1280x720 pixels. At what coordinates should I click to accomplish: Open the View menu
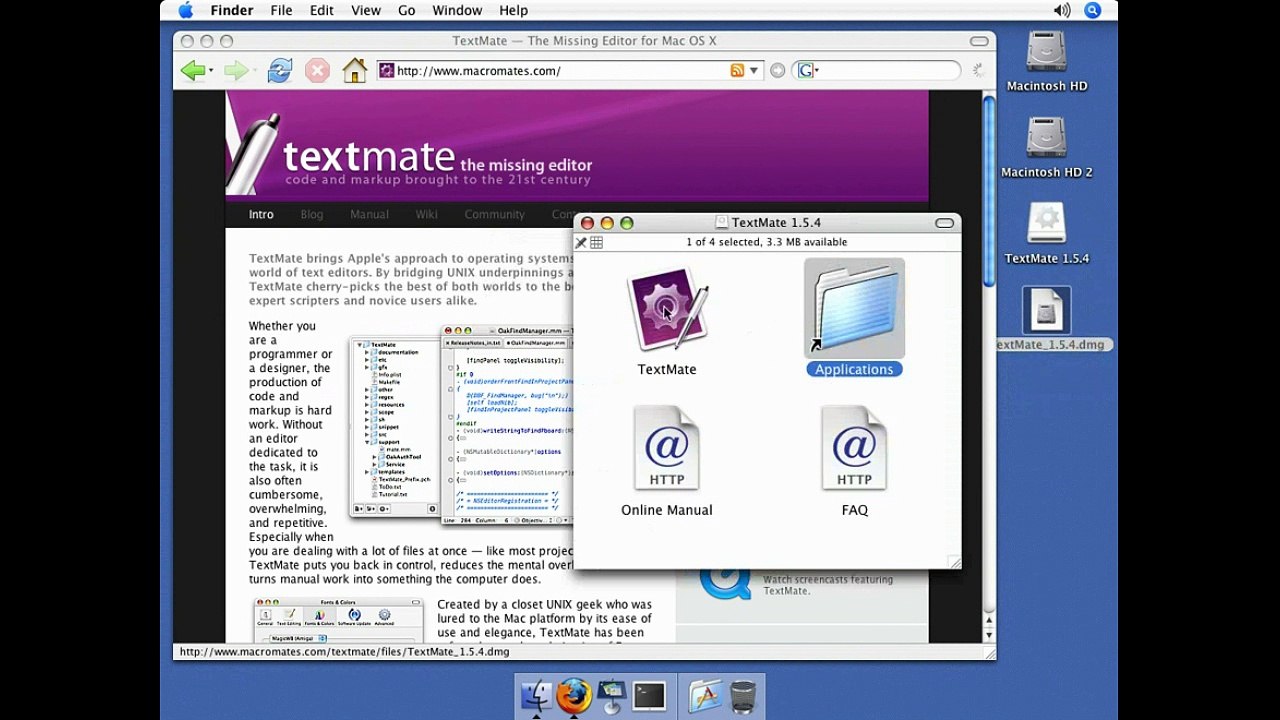pyautogui.click(x=366, y=10)
